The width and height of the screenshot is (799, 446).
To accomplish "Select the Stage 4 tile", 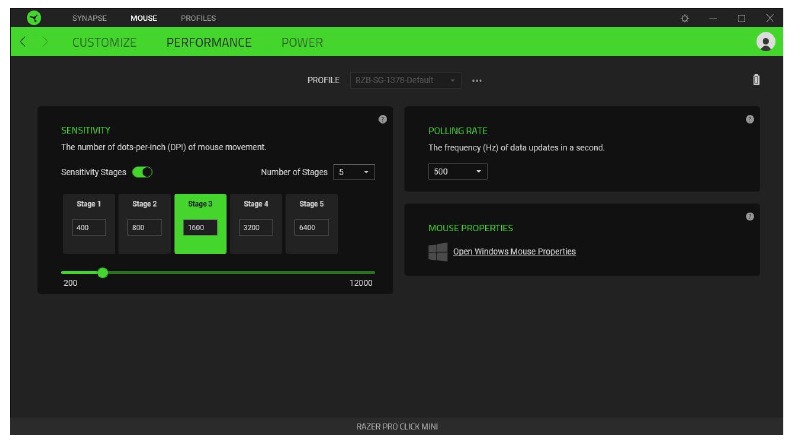I will [x=256, y=224].
